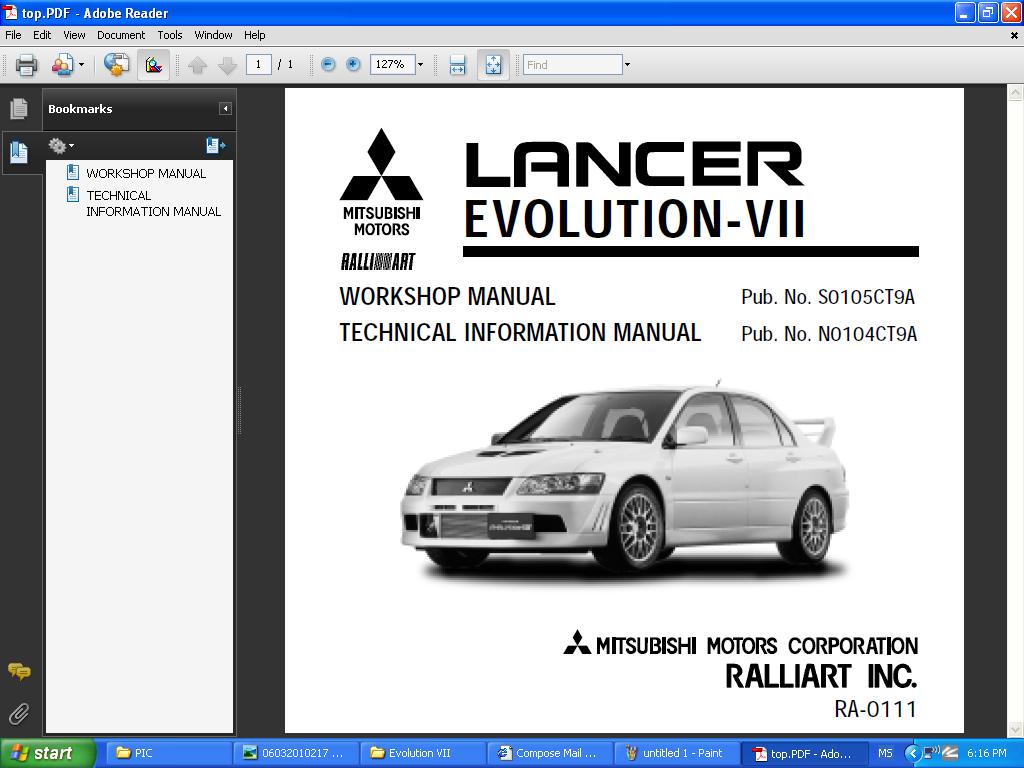Open the zoom percentage dropdown
The image size is (1024, 768).
pyautogui.click(x=420, y=65)
